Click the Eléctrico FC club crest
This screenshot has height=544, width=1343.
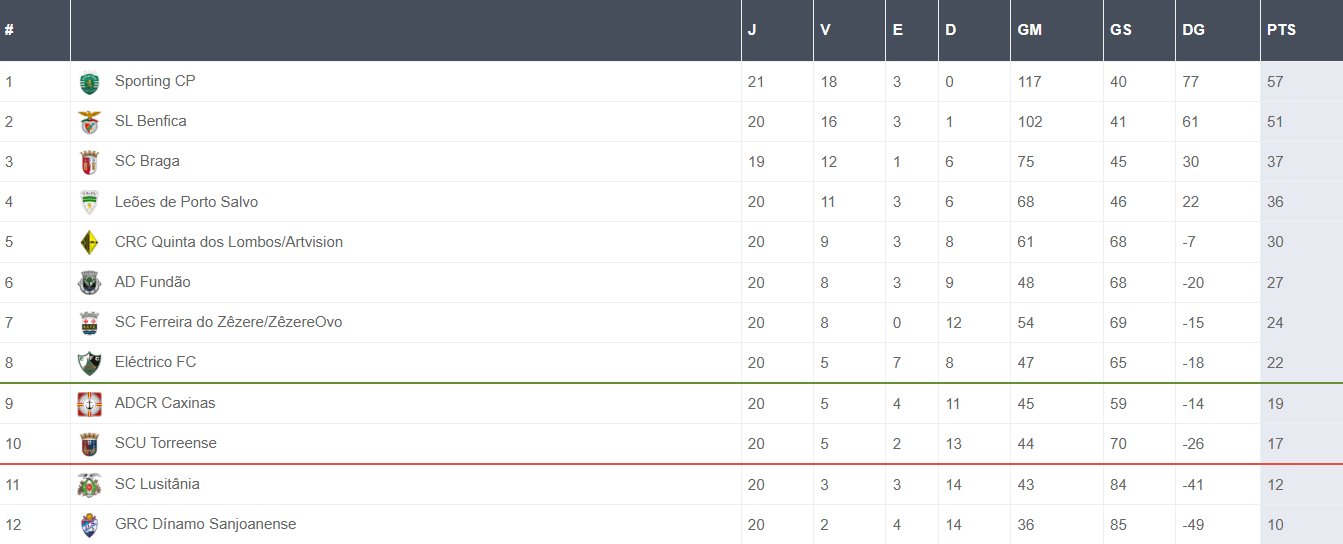pyautogui.click(x=90, y=363)
